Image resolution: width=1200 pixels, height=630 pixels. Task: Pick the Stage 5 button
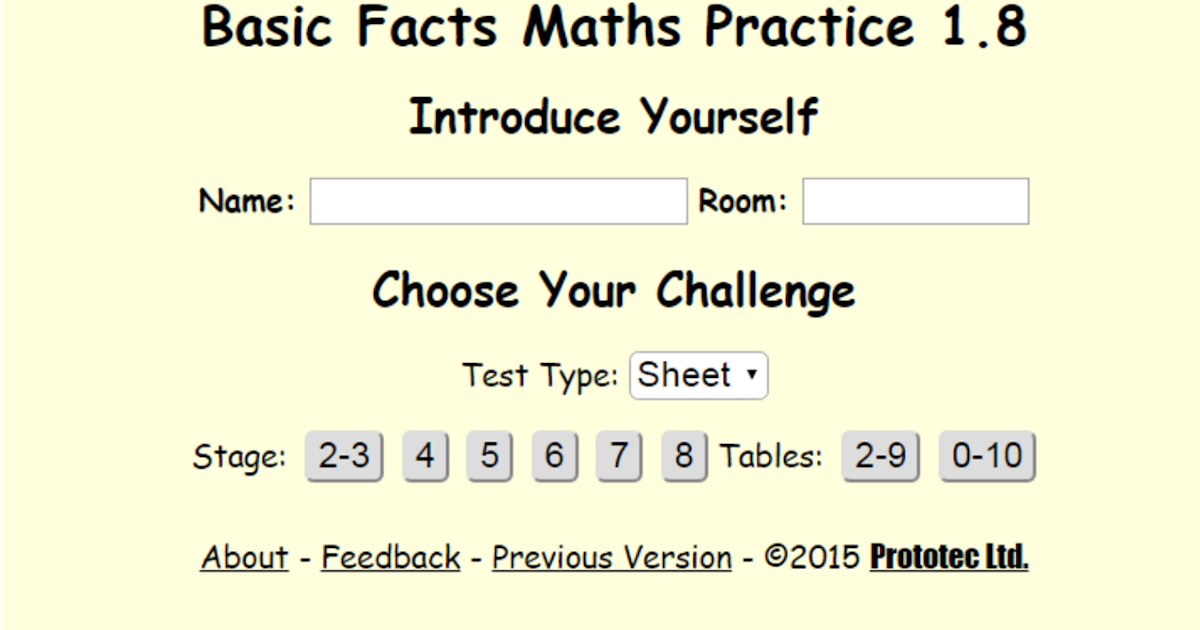[489, 457]
